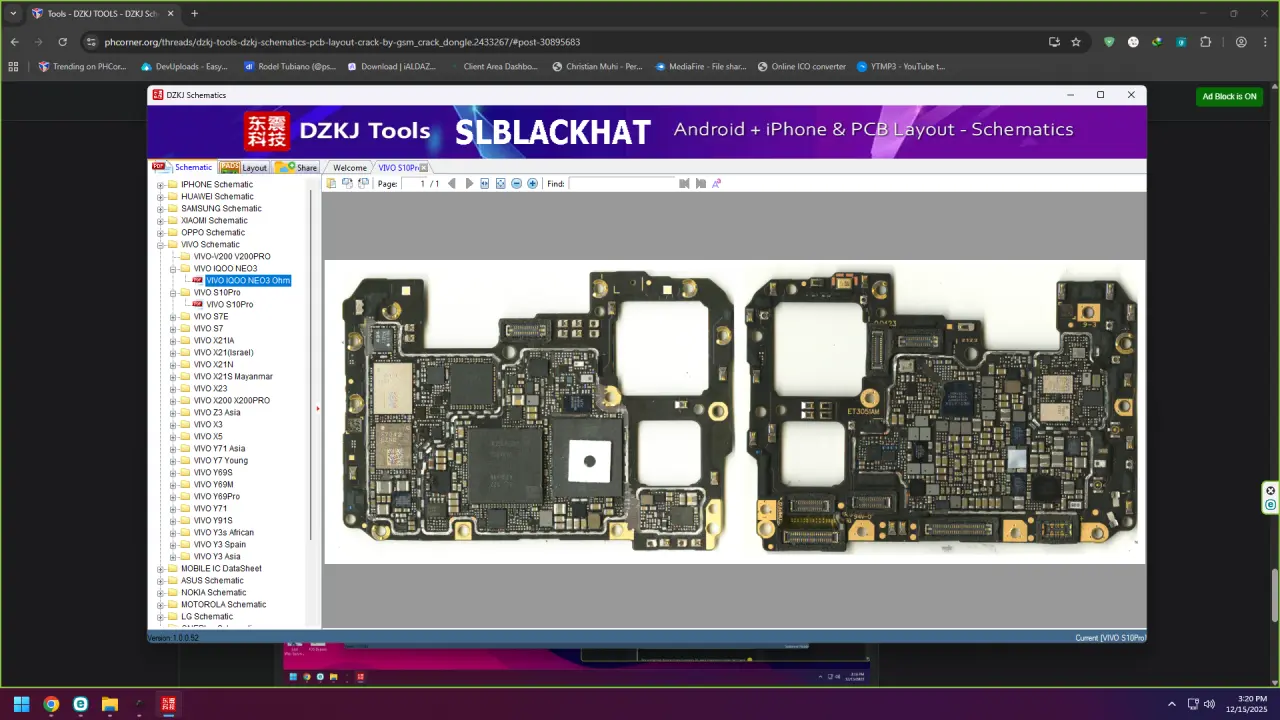Viewport: 1280px width, 720px height.
Task: Expand SAMSUNG Schematic folder
Action: [160, 209]
